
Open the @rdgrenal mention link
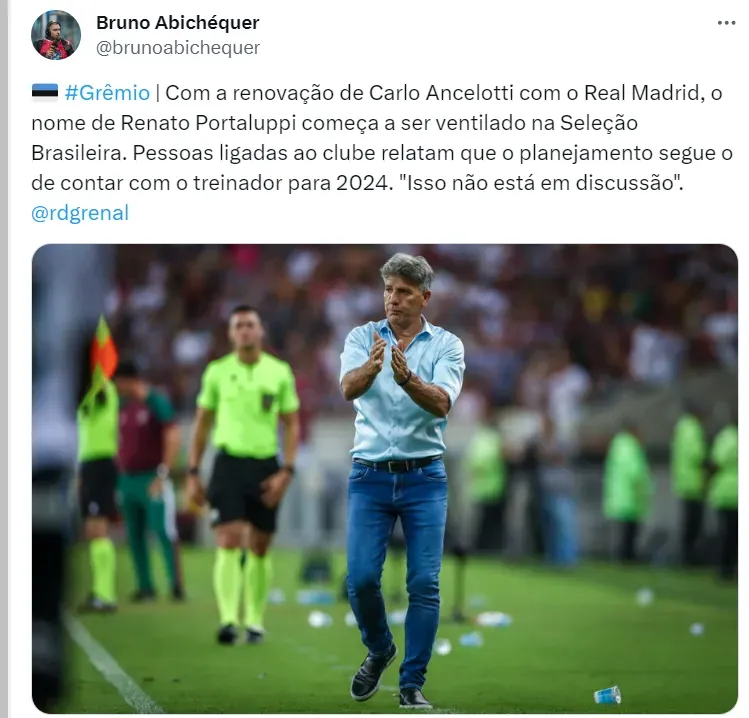(x=80, y=213)
